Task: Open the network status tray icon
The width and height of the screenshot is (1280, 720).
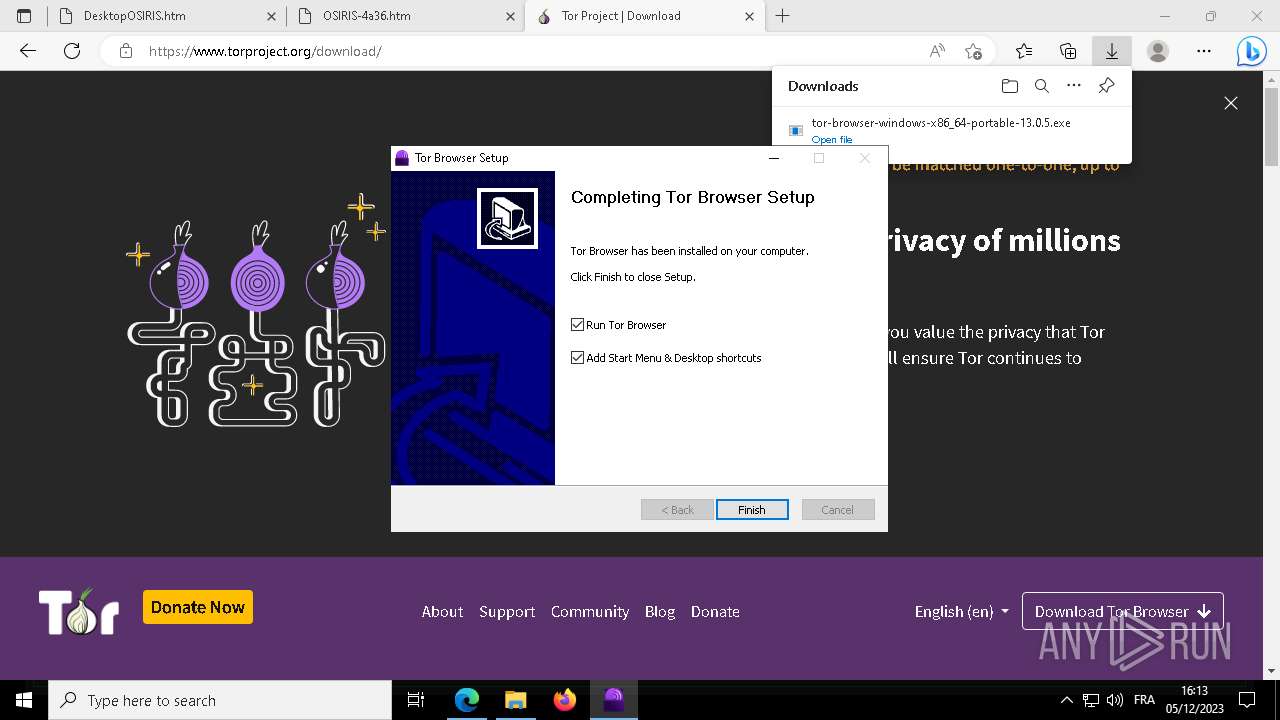Action: 1091,700
